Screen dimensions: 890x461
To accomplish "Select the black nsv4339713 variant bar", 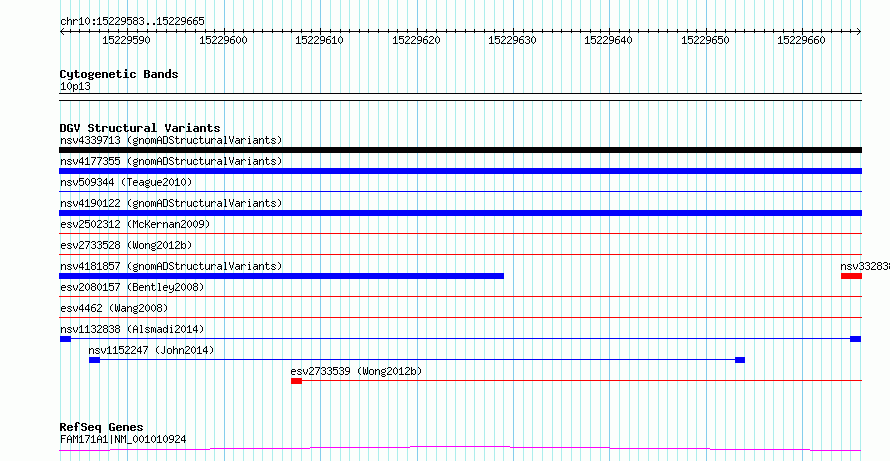I will point(460,150).
